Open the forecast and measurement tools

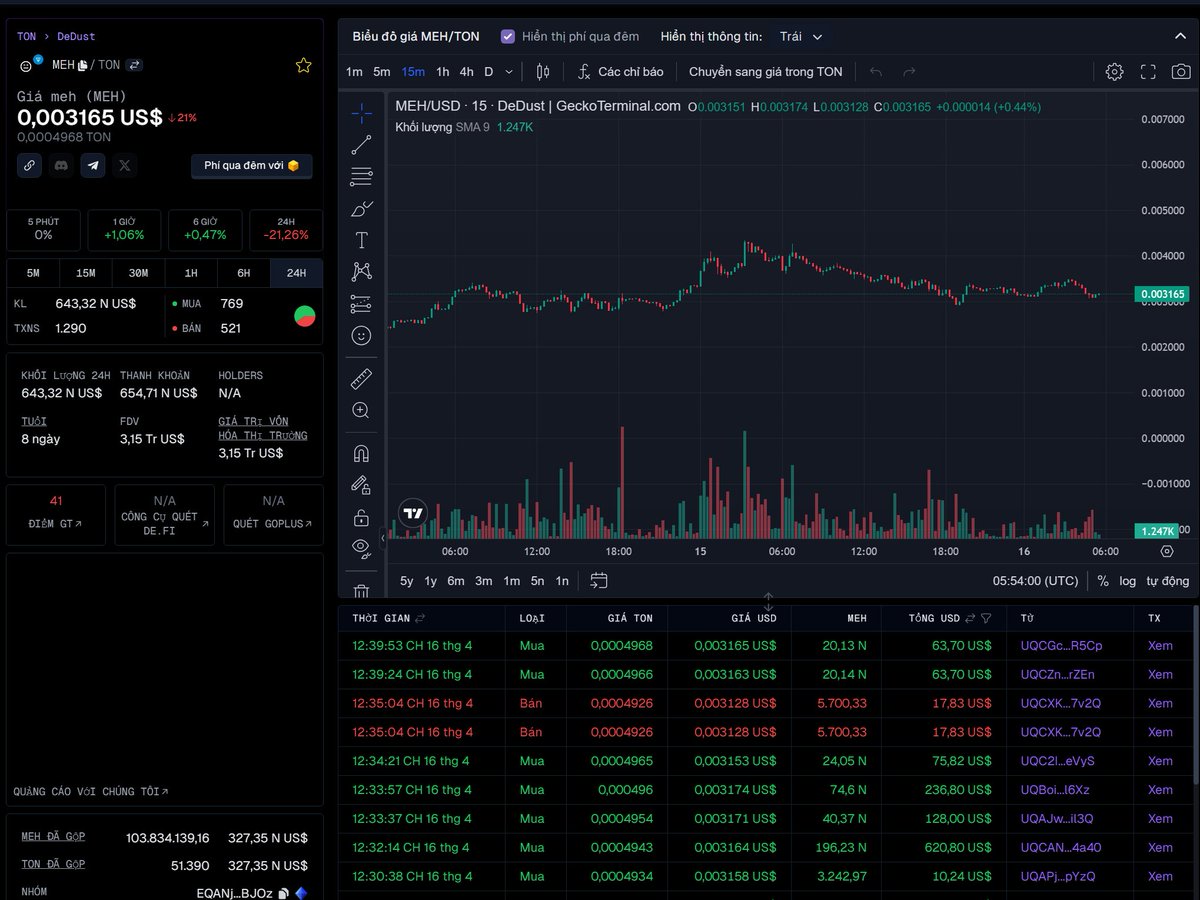pos(361,304)
